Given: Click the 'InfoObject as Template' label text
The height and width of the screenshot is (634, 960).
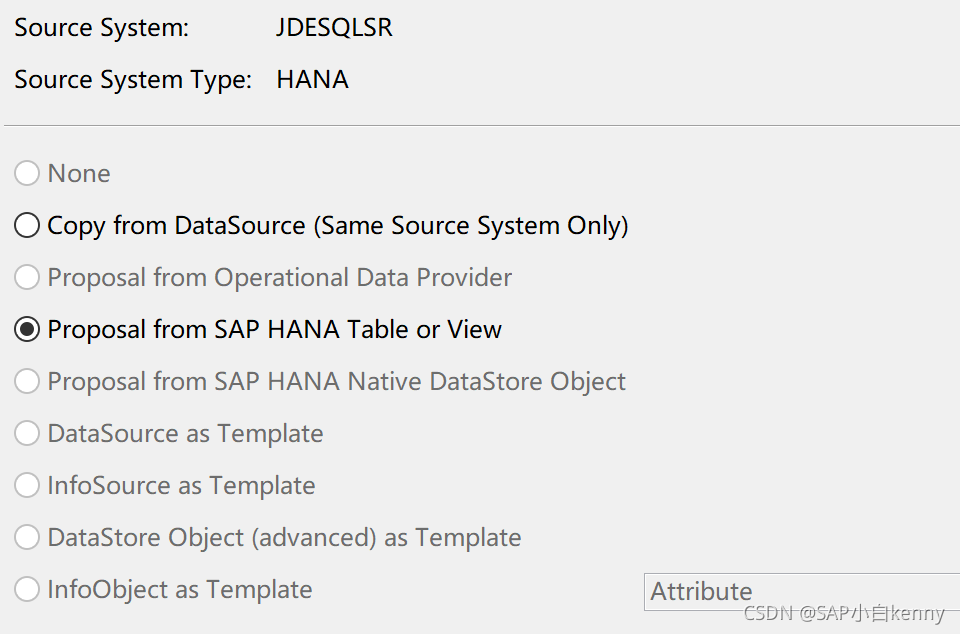Looking at the screenshot, I should (x=180, y=590).
